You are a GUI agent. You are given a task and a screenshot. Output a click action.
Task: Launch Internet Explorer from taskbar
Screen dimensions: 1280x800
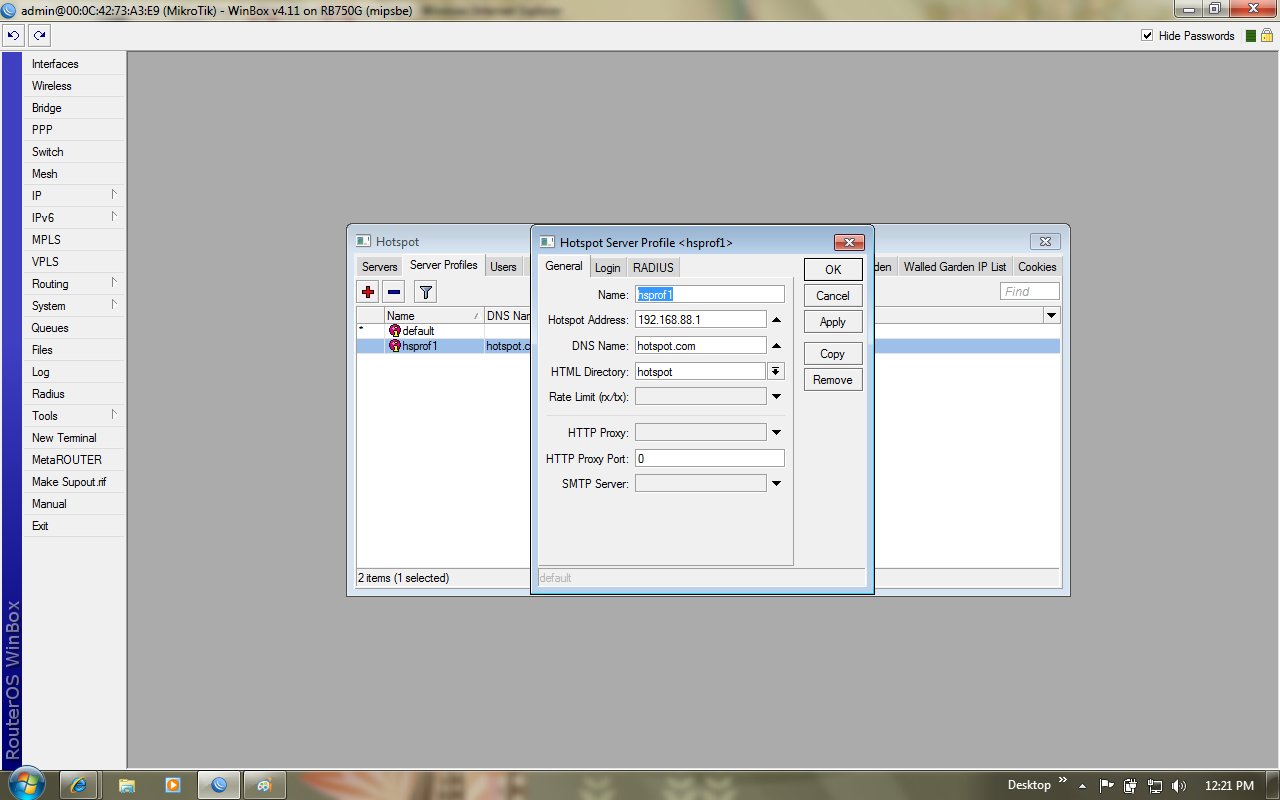[79, 785]
